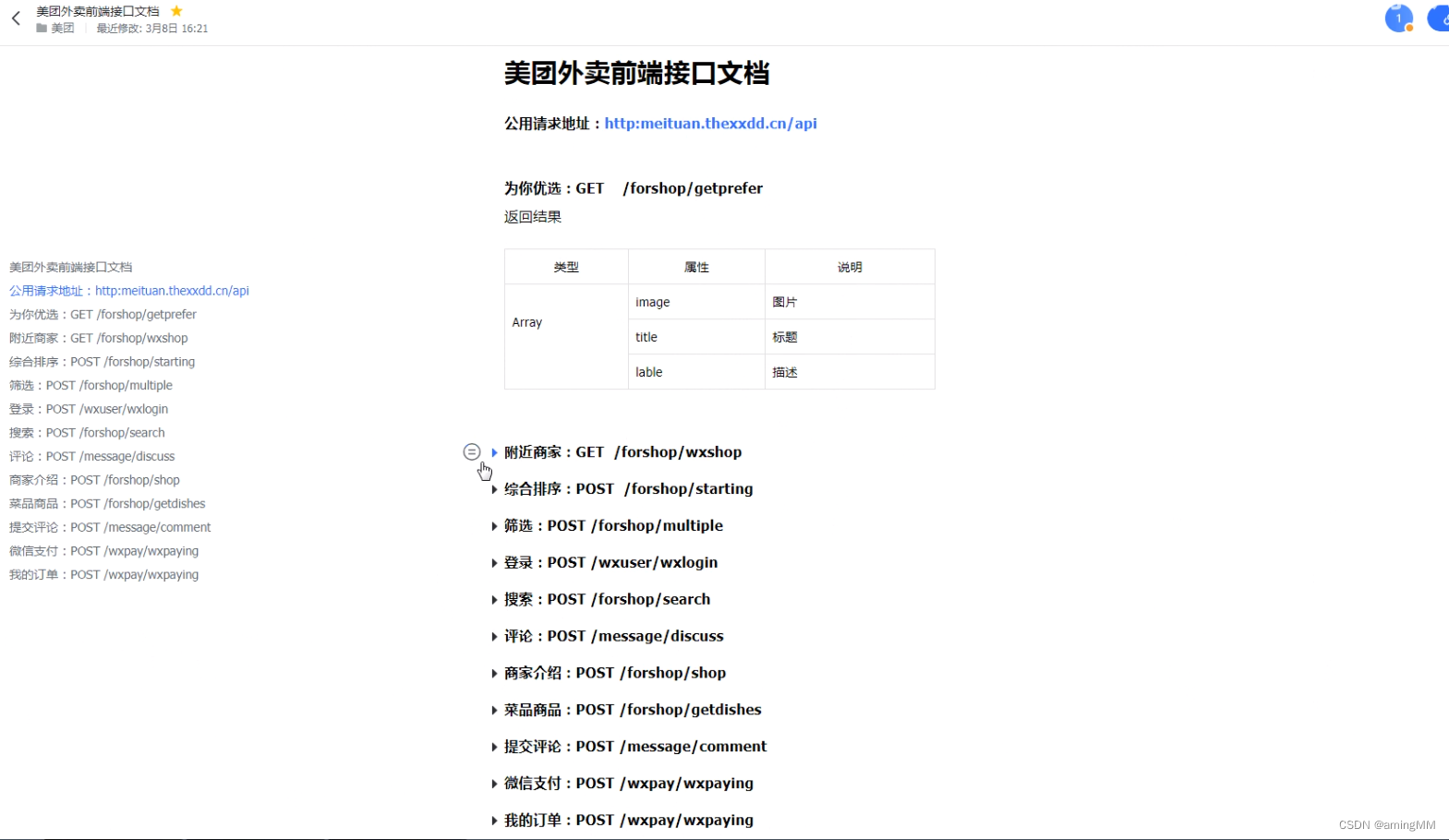Select the 说明 table header cell

850,267
